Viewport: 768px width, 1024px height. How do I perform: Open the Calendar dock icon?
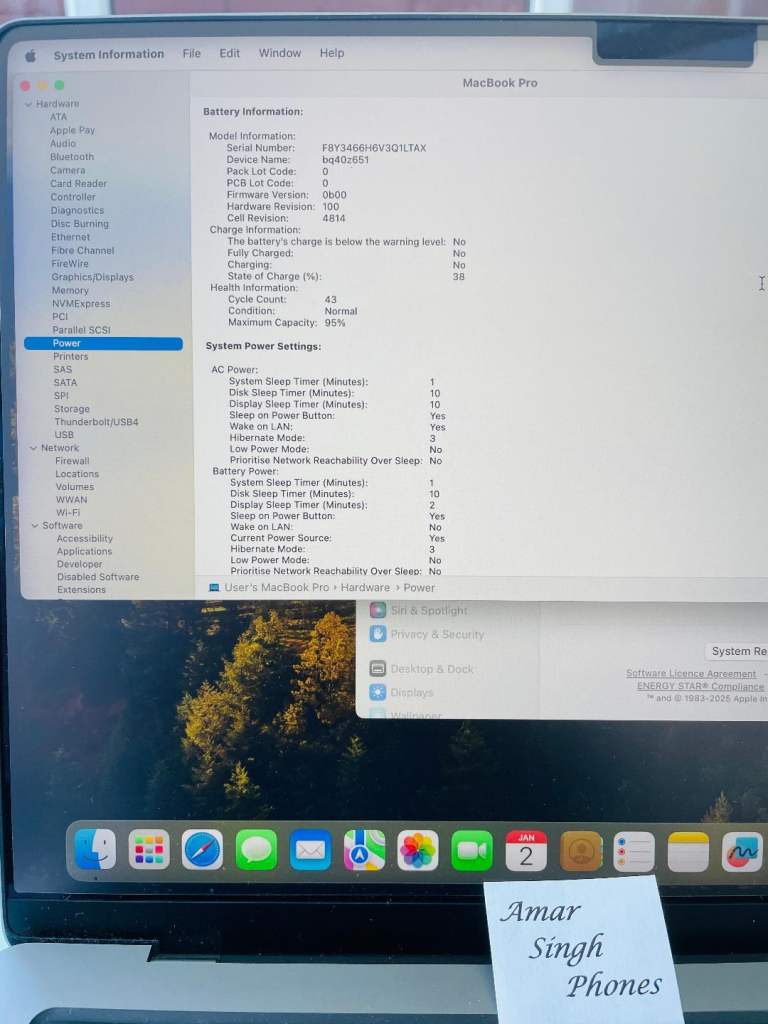pos(526,851)
